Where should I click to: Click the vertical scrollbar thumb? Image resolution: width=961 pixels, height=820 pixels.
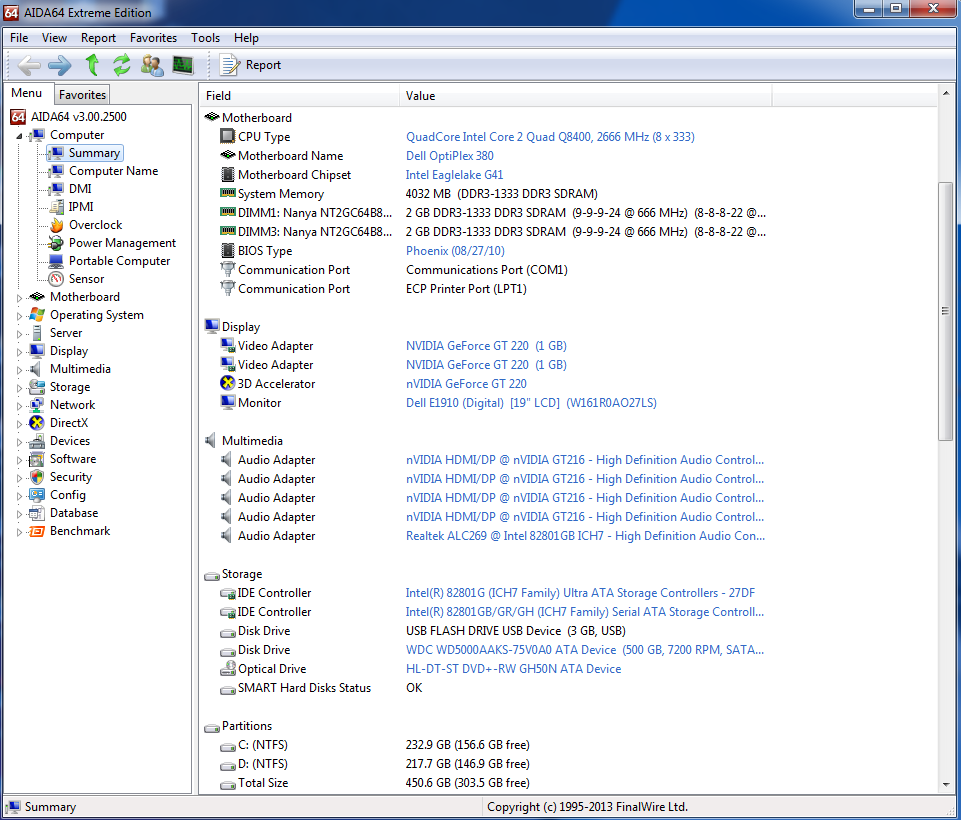pos(946,311)
